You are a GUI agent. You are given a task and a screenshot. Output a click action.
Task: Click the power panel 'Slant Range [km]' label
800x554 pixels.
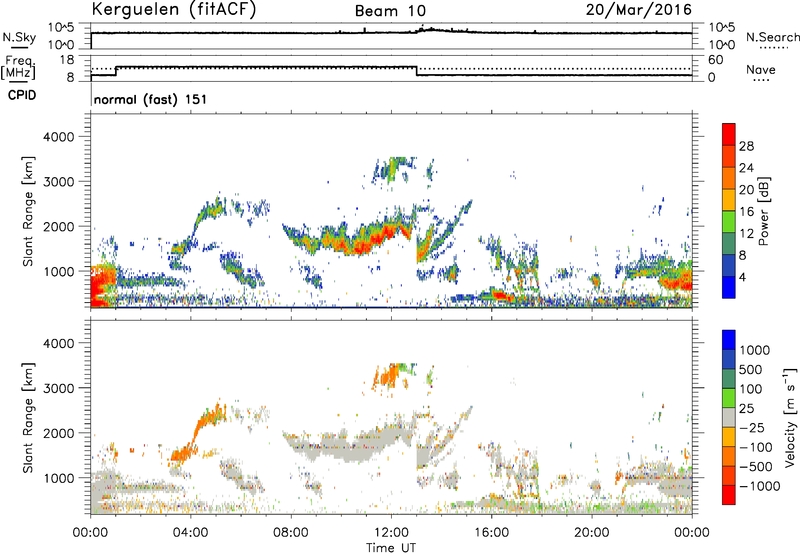tap(27, 211)
